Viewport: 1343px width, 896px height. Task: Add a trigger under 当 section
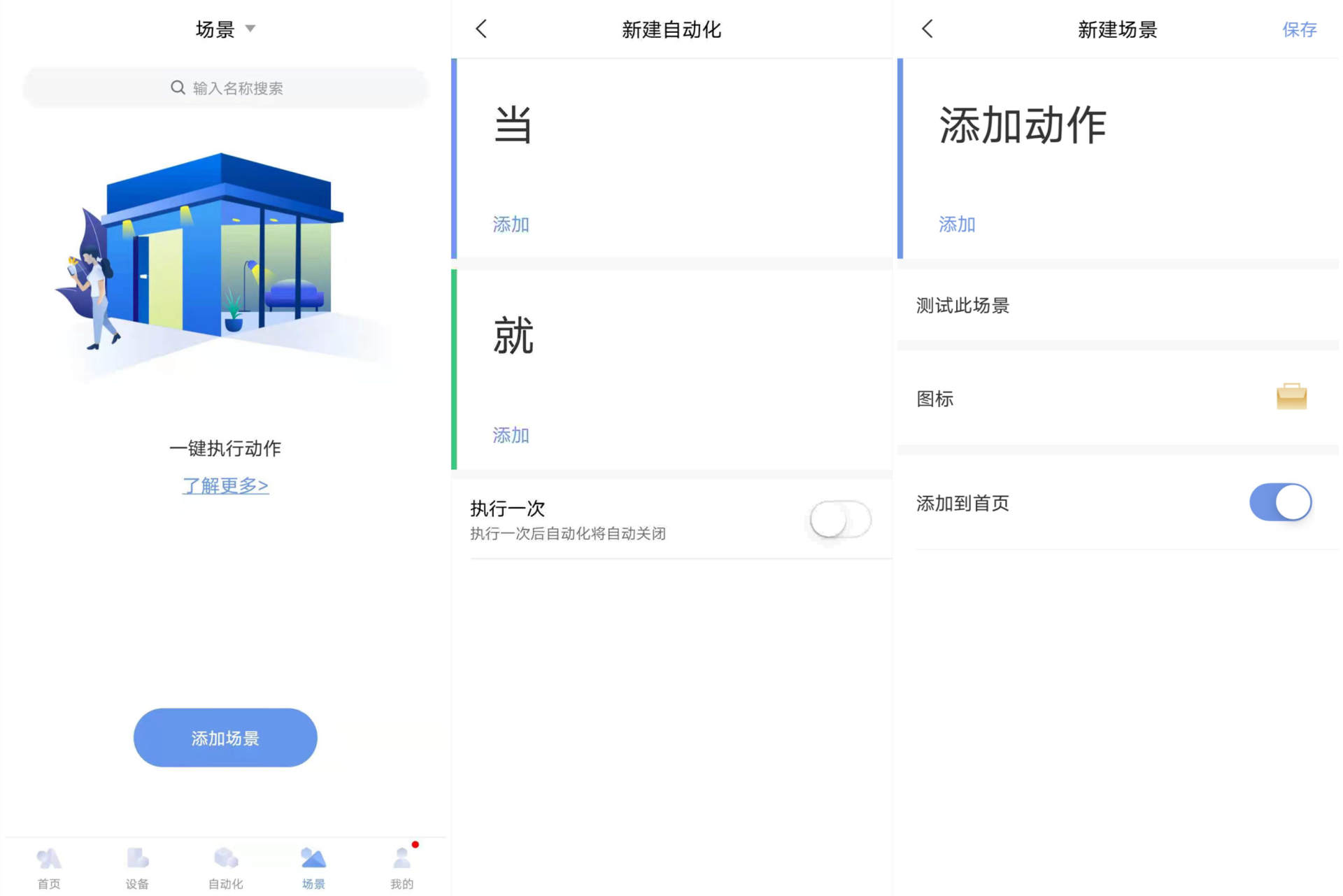click(x=511, y=224)
